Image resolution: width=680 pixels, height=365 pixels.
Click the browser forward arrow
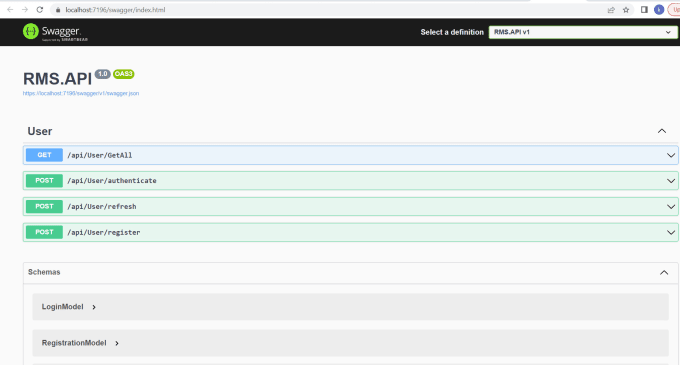[x=25, y=10]
